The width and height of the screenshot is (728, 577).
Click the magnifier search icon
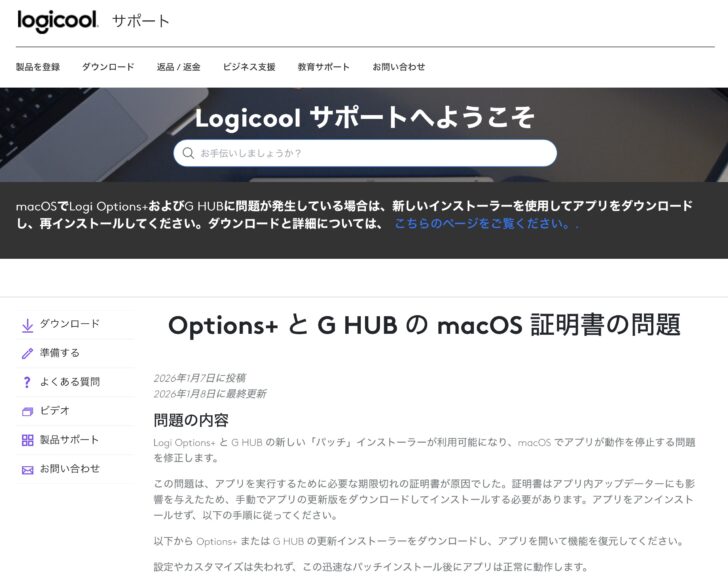click(188, 153)
